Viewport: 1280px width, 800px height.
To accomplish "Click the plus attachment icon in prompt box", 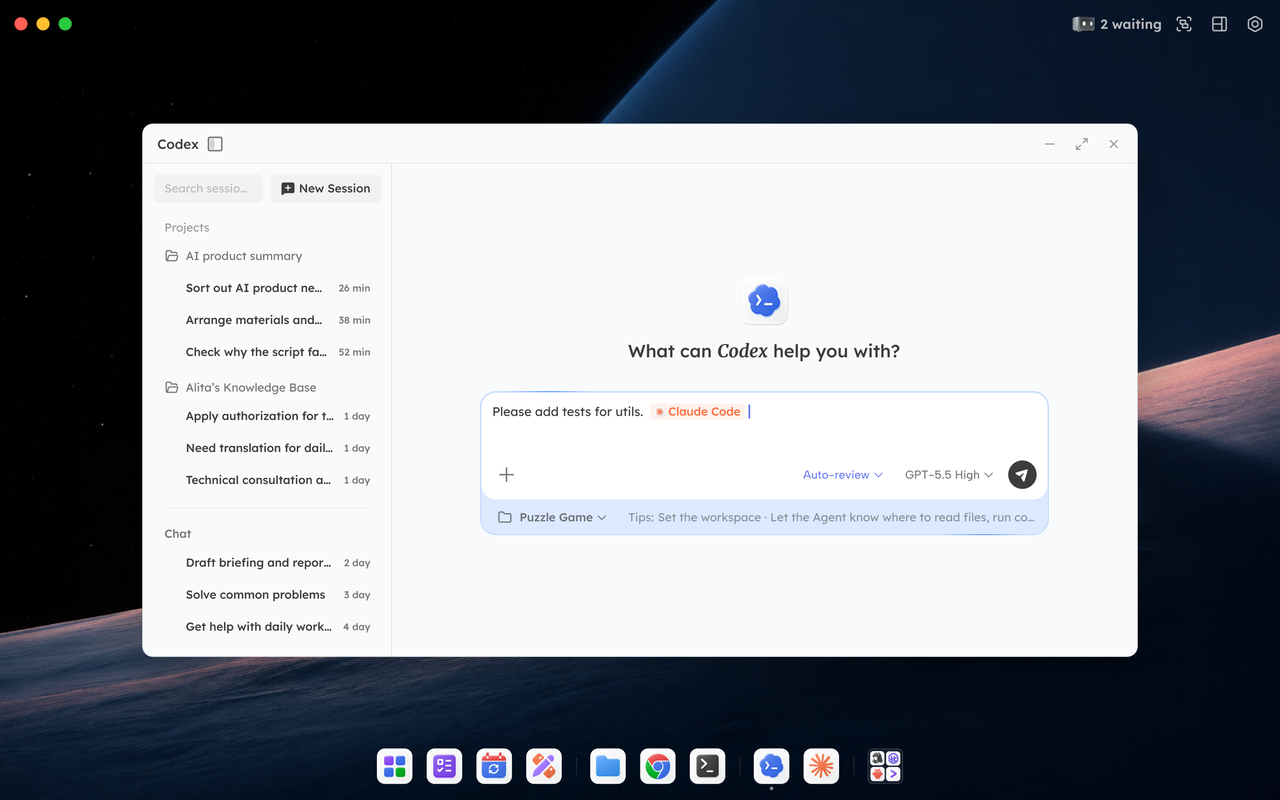I will coord(507,475).
